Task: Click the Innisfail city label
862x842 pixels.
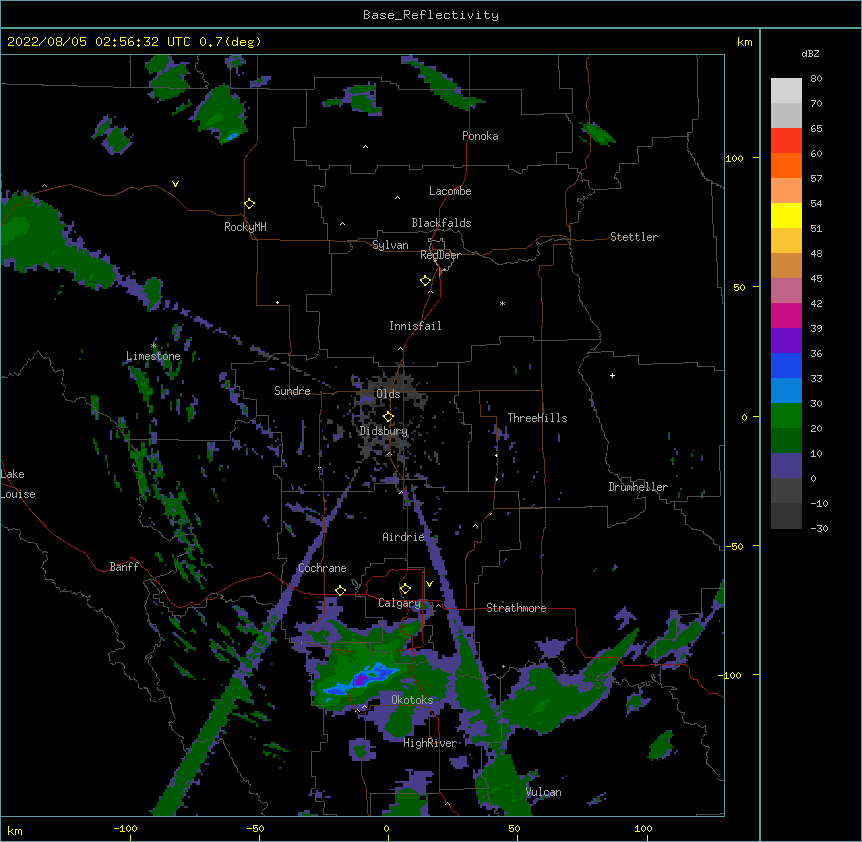Action: click(415, 326)
